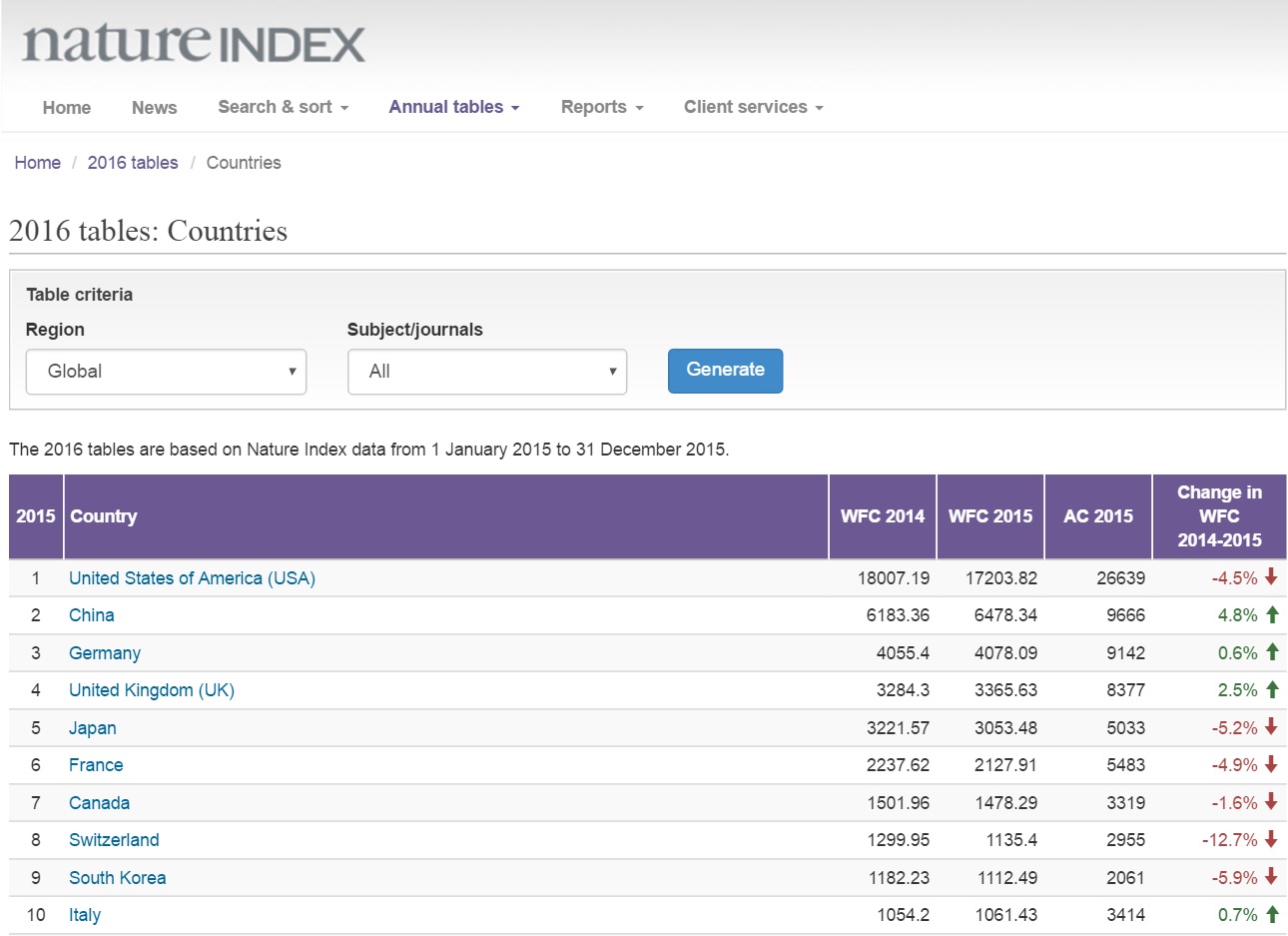The width and height of the screenshot is (1288, 936).
Task: Click the value 1501.96 in Canada row
Action: 899,803
